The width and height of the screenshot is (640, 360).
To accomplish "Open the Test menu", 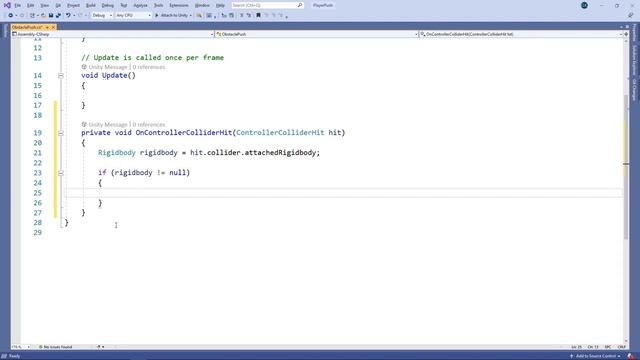I will (124, 5).
